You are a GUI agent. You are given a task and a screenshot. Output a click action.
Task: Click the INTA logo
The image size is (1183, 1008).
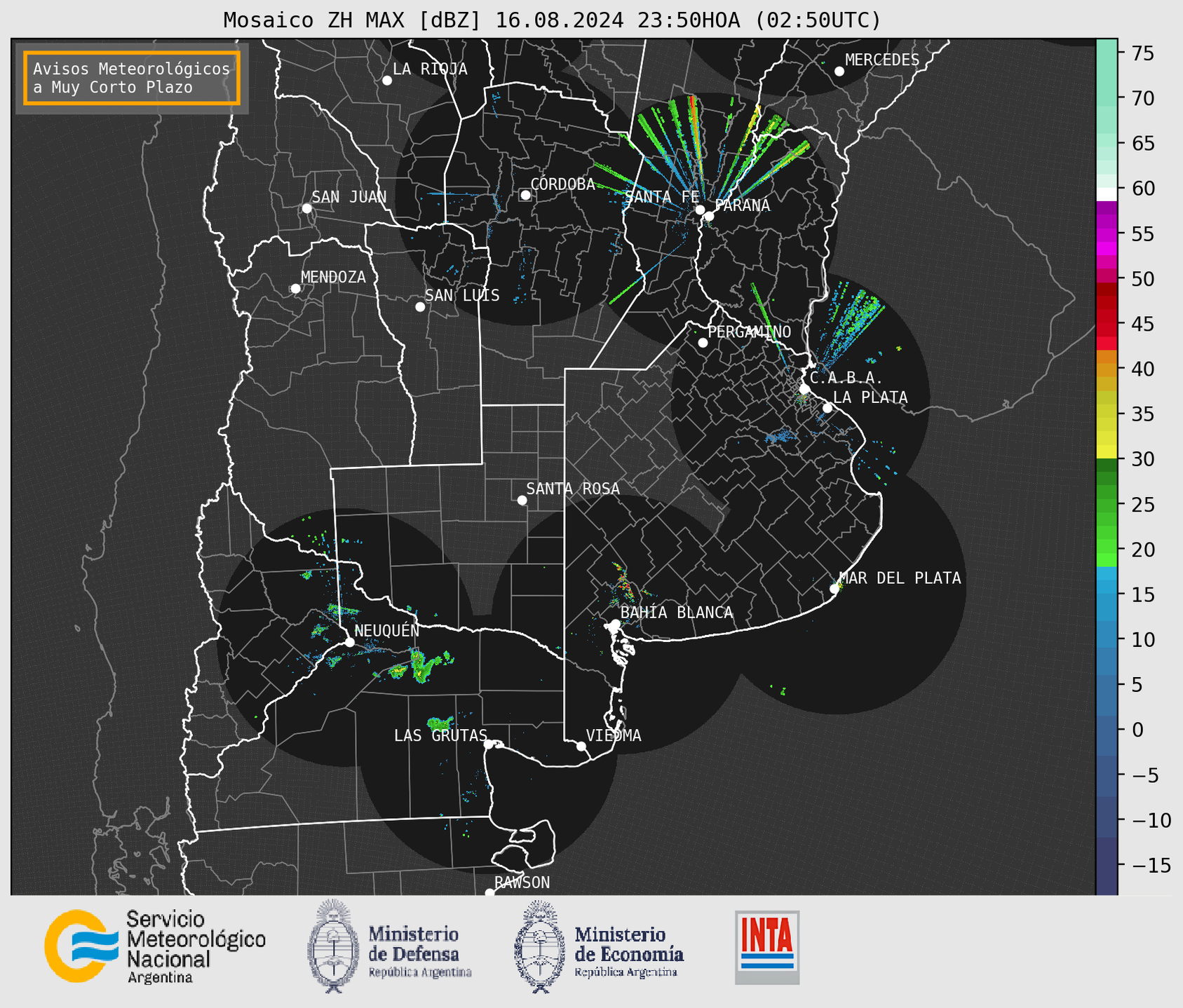pos(767,948)
